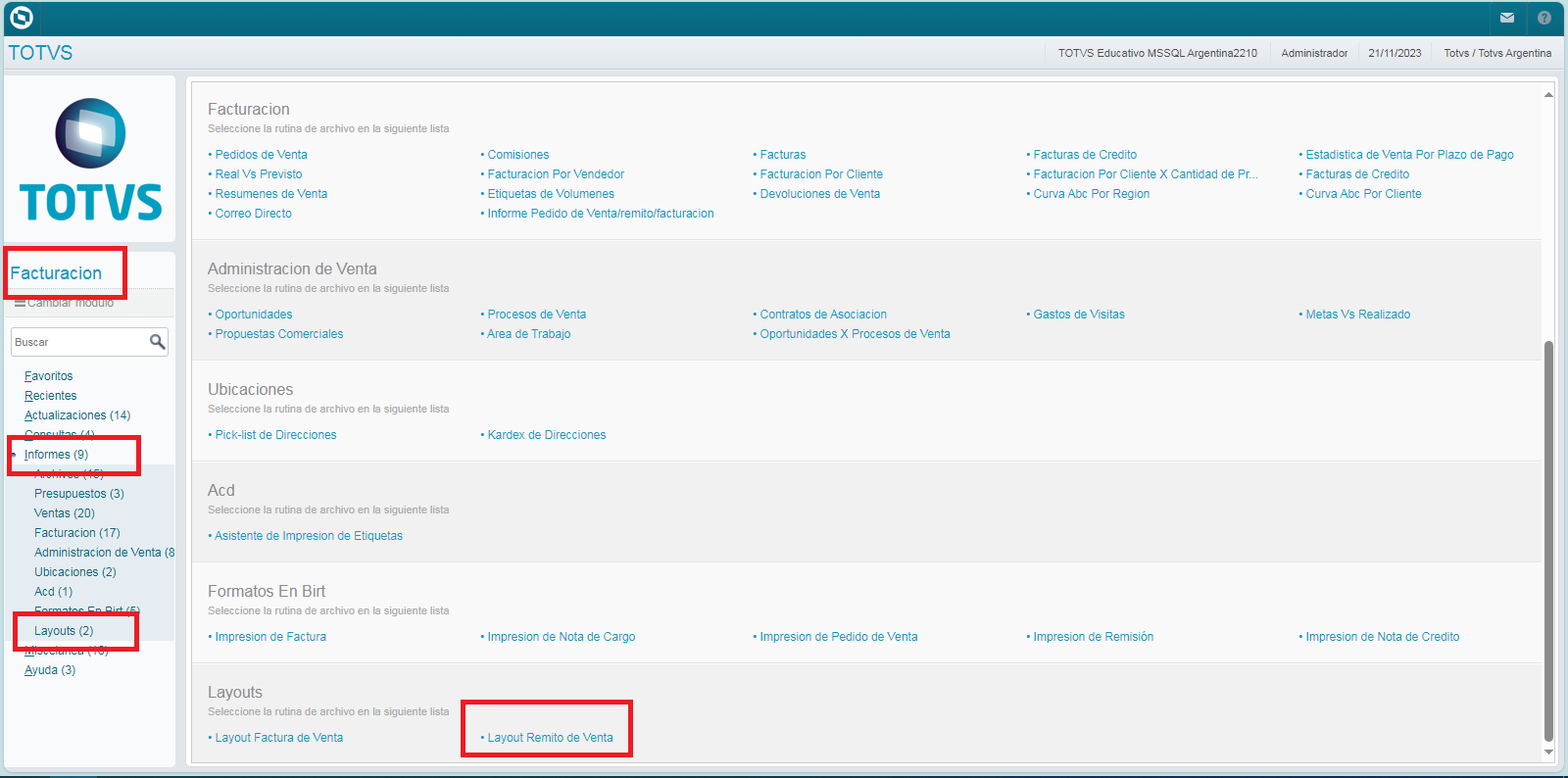Viewport: 1568px width, 778px height.
Task: Open Curva Abc Por Region report
Action: 1092,194
